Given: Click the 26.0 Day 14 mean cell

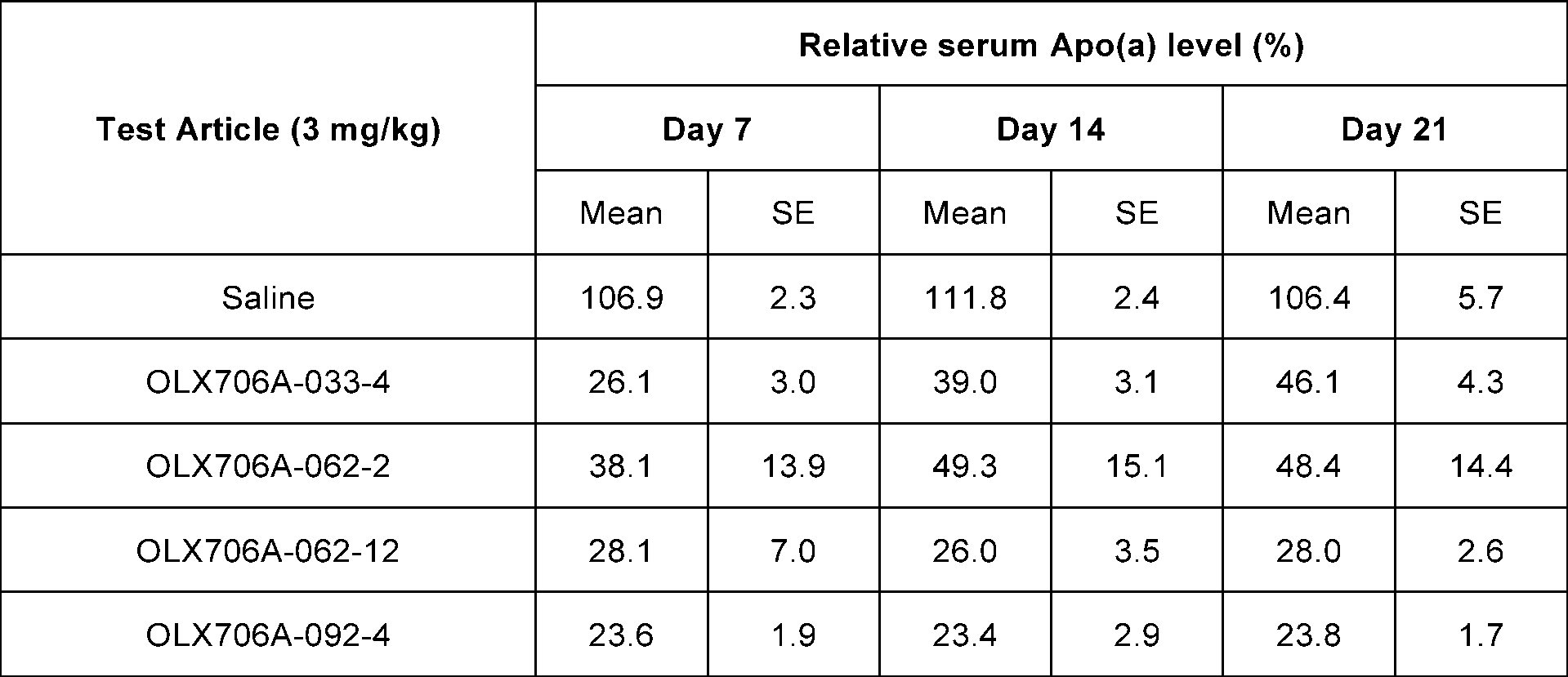Looking at the screenshot, I should [x=965, y=551].
